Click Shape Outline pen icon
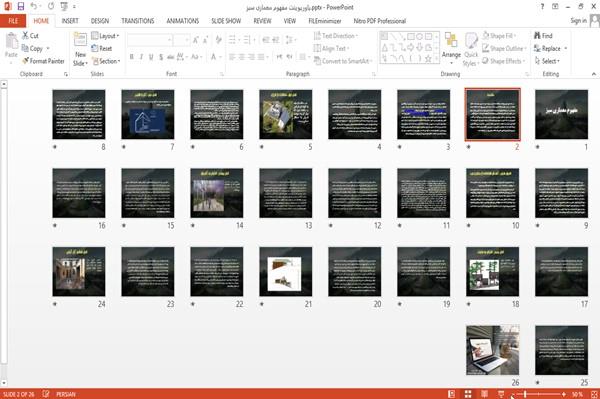The image size is (600, 399). coord(486,48)
